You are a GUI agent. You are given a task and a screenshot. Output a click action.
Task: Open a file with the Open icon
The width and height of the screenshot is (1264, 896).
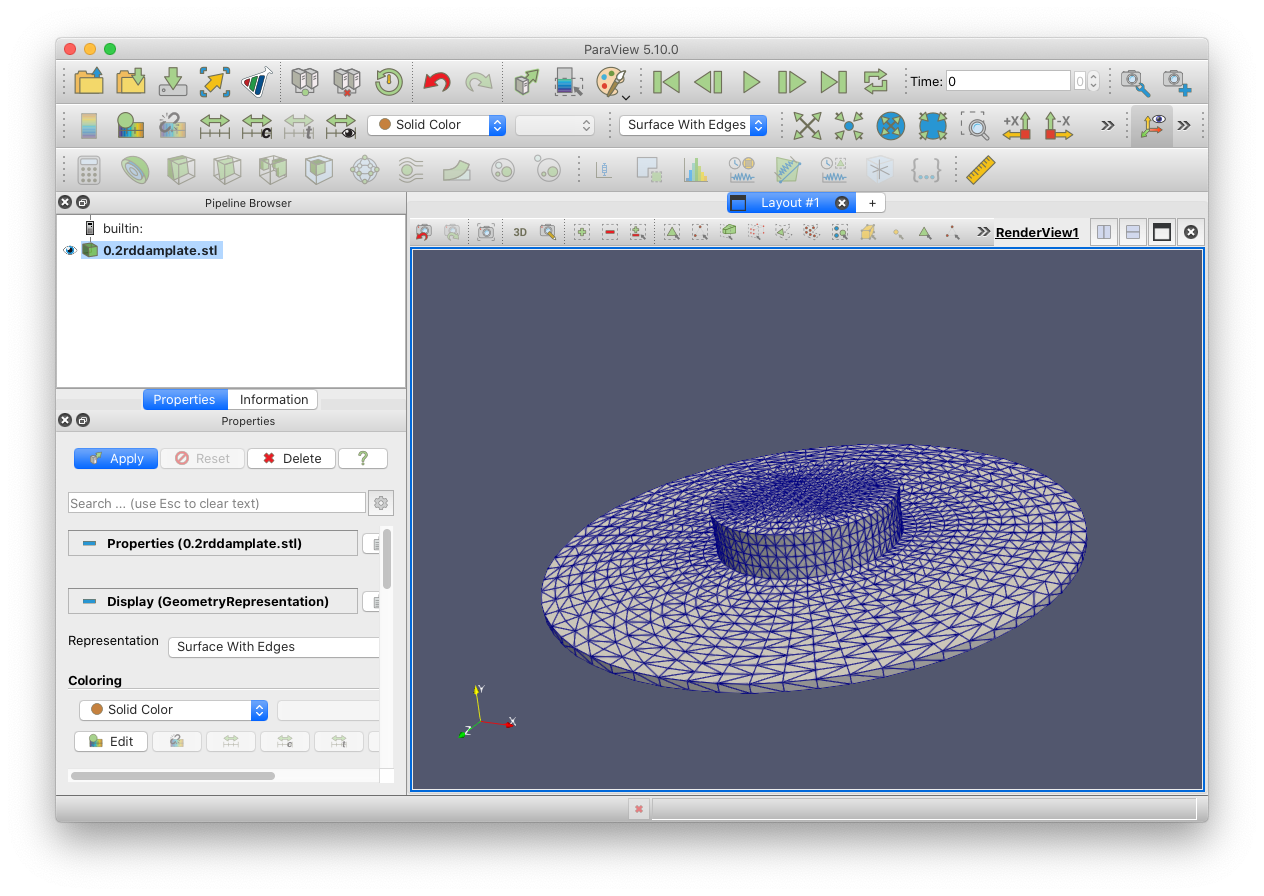click(89, 81)
